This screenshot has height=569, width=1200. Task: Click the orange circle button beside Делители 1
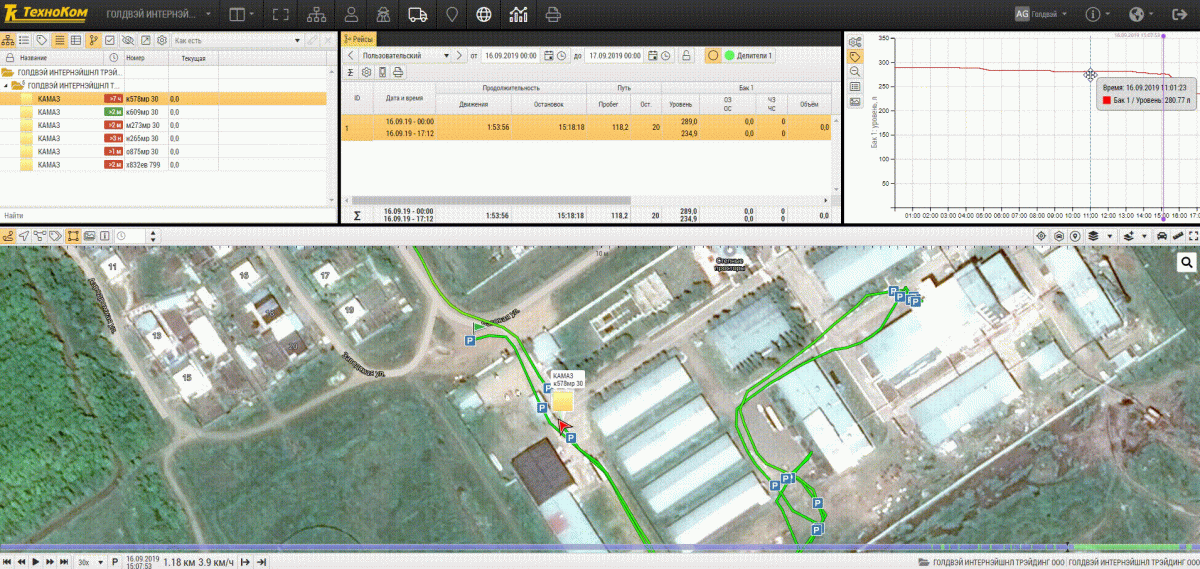pos(713,56)
